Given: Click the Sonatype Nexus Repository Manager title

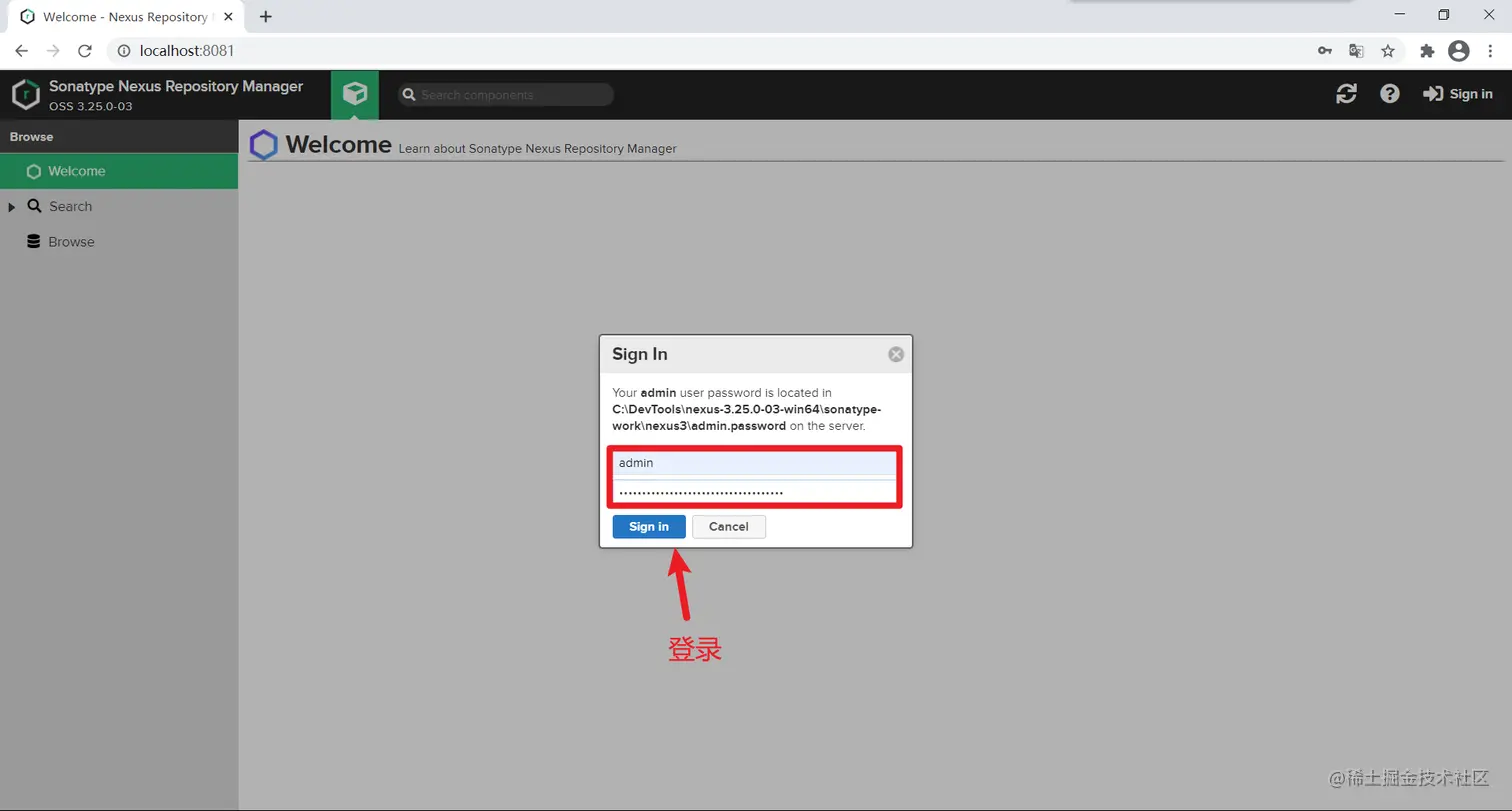Looking at the screenshot, I should click(x=176, y=86).
